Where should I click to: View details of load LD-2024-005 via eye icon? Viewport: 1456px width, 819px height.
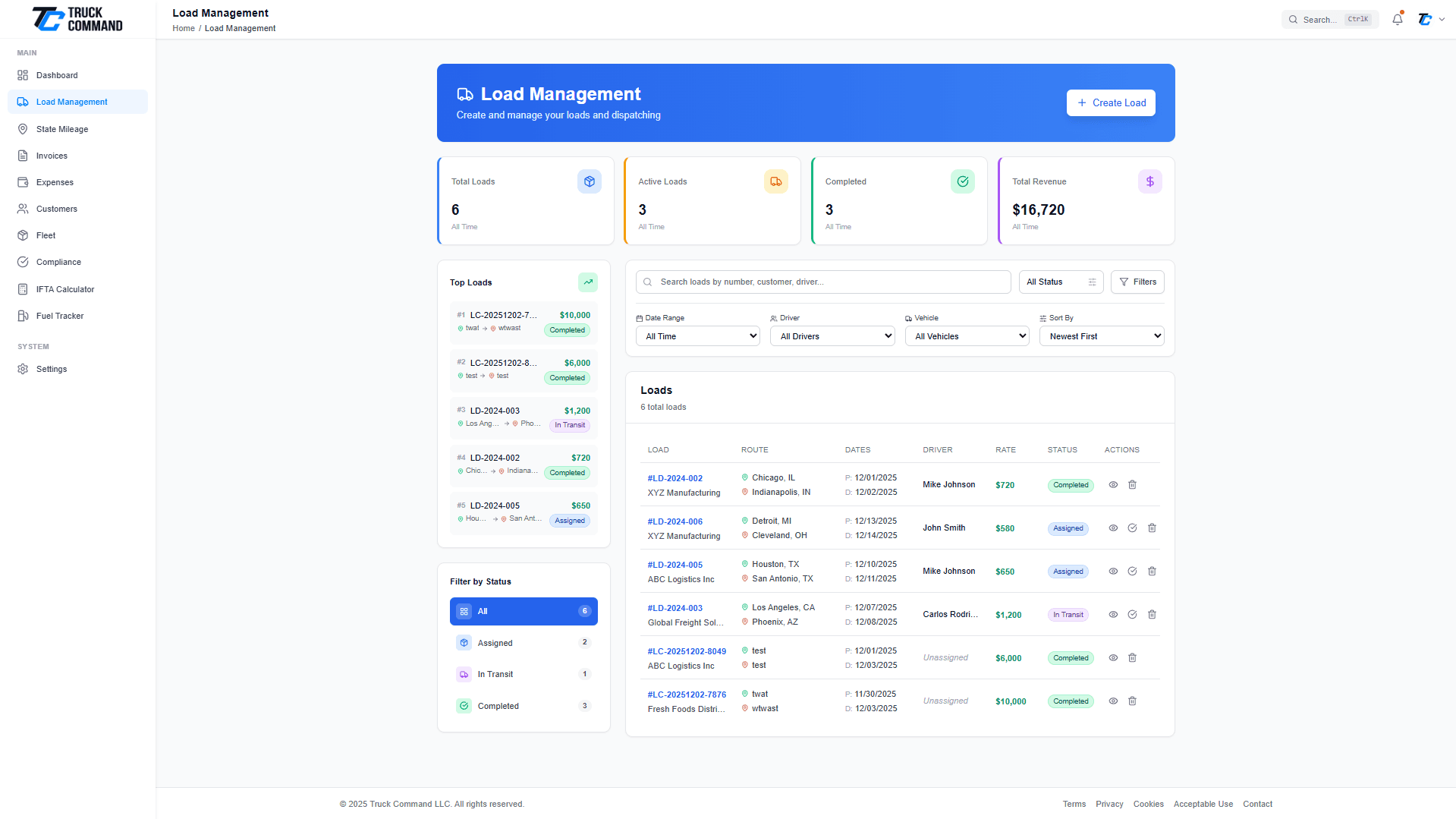[x=1113, y=571]
